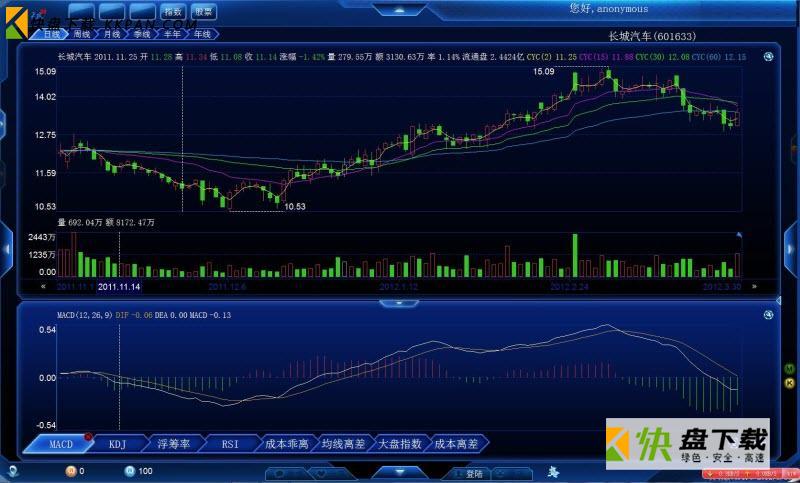
Task: Click the 量 692.04万 volume label
Action: coord(80,222)
